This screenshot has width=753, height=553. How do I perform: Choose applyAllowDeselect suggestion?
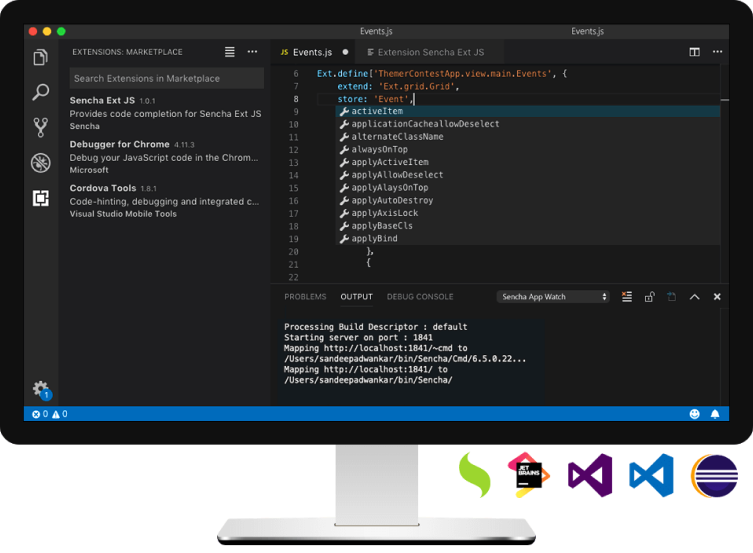tap(527, 175)
